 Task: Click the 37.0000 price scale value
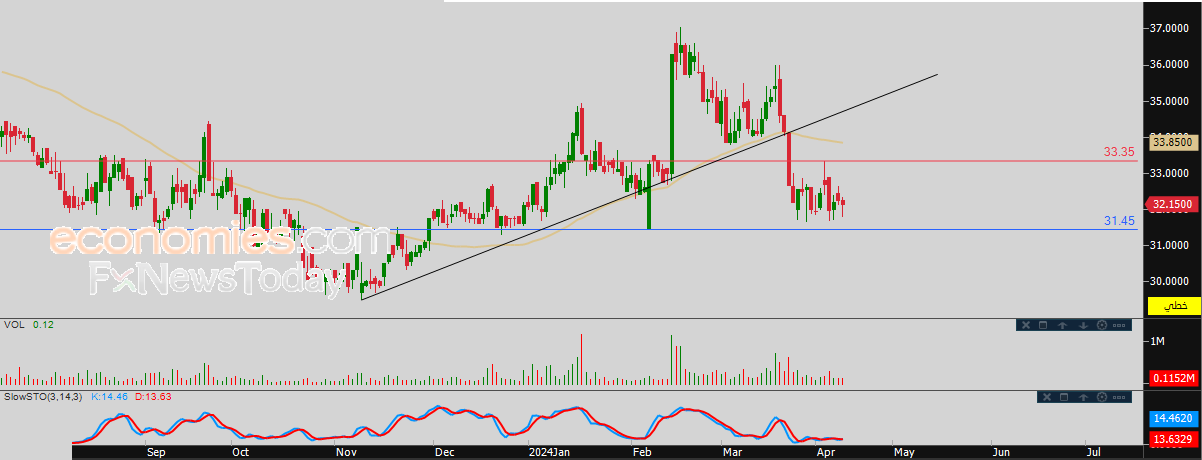click(1170, 29)
